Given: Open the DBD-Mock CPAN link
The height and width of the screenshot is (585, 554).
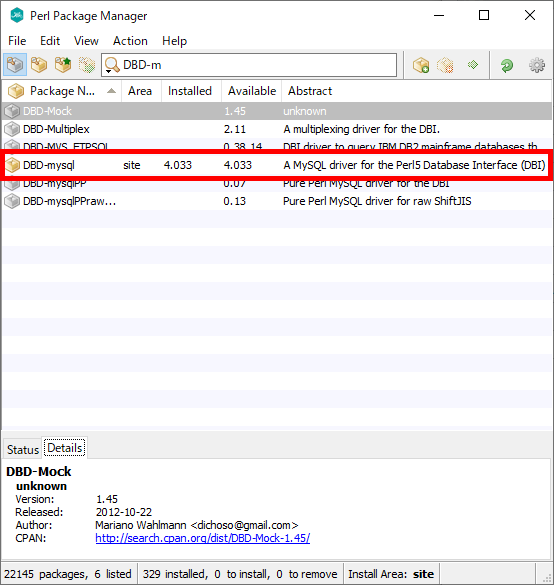Looking at the screenshot, I should (x=203, y=538).
